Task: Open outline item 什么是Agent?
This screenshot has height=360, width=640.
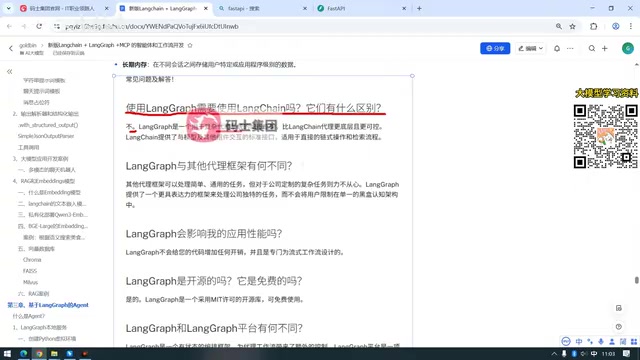Action: (x=29, y=316)
